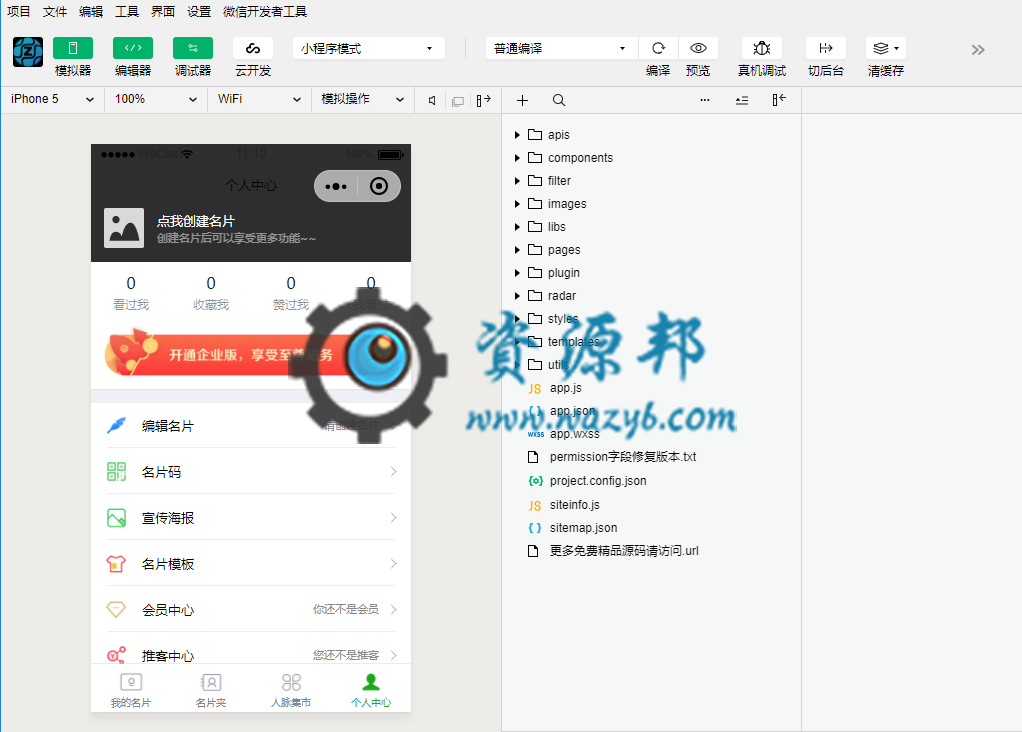Switch to 我的名片 tab
The image size is (1022, 732).
point(131,690)
